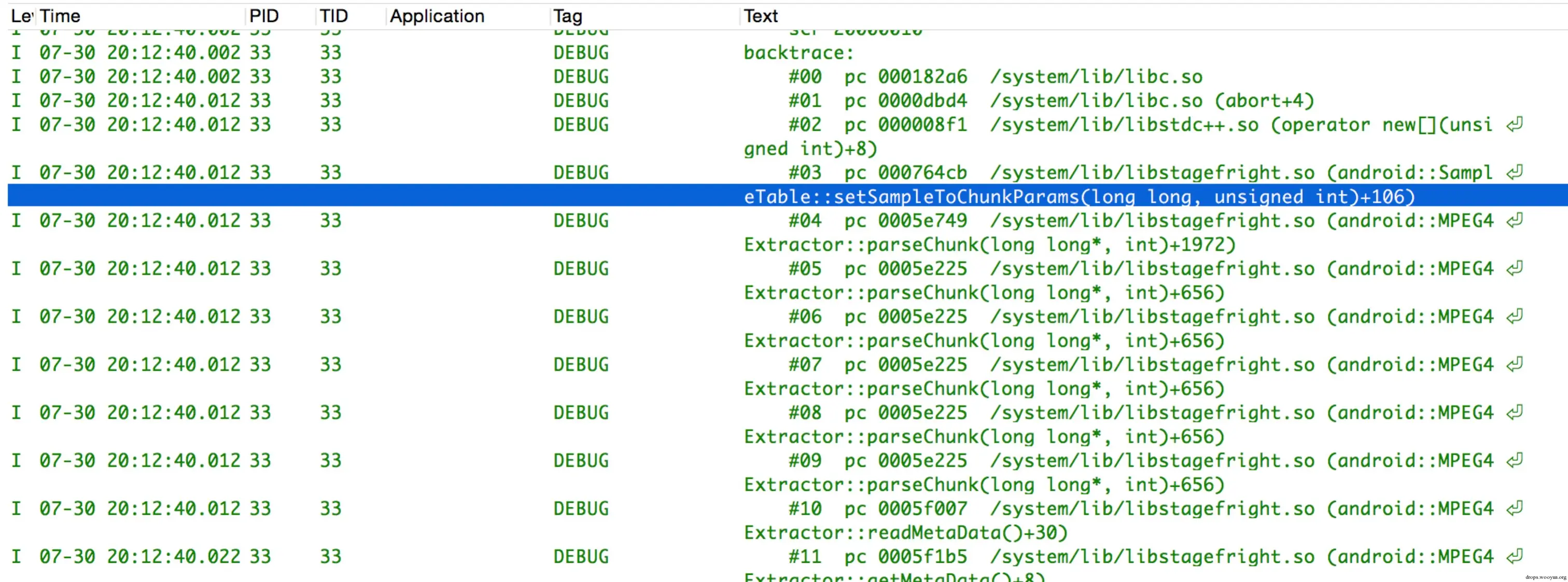The width and height of the screenshot is (1568, 582).
Task: Select the readMetaData()+30 wrapped text line
Action: pyautogui.click(x=906, y=533)
